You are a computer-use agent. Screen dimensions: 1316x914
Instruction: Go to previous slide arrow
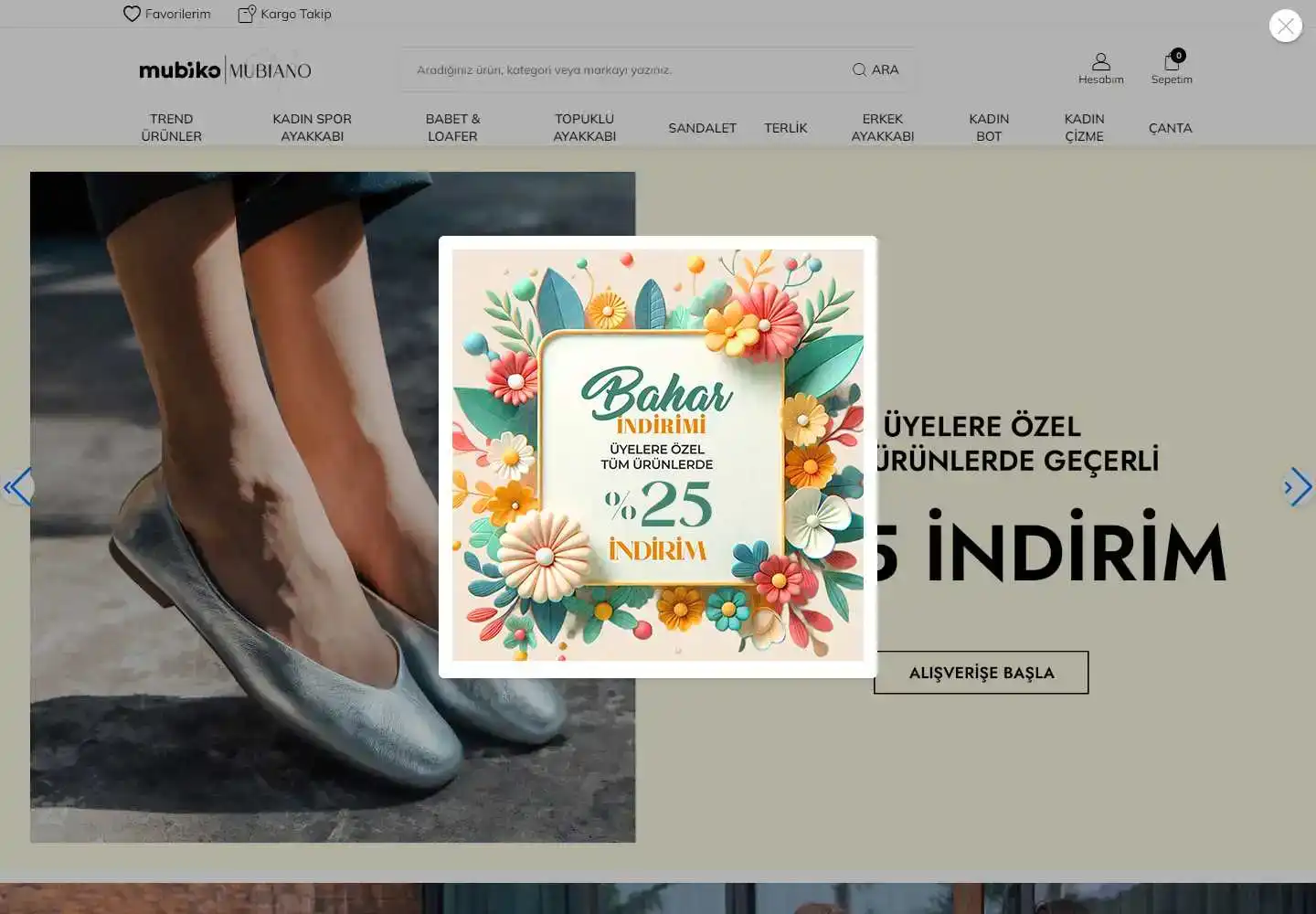tap(17, 487)
